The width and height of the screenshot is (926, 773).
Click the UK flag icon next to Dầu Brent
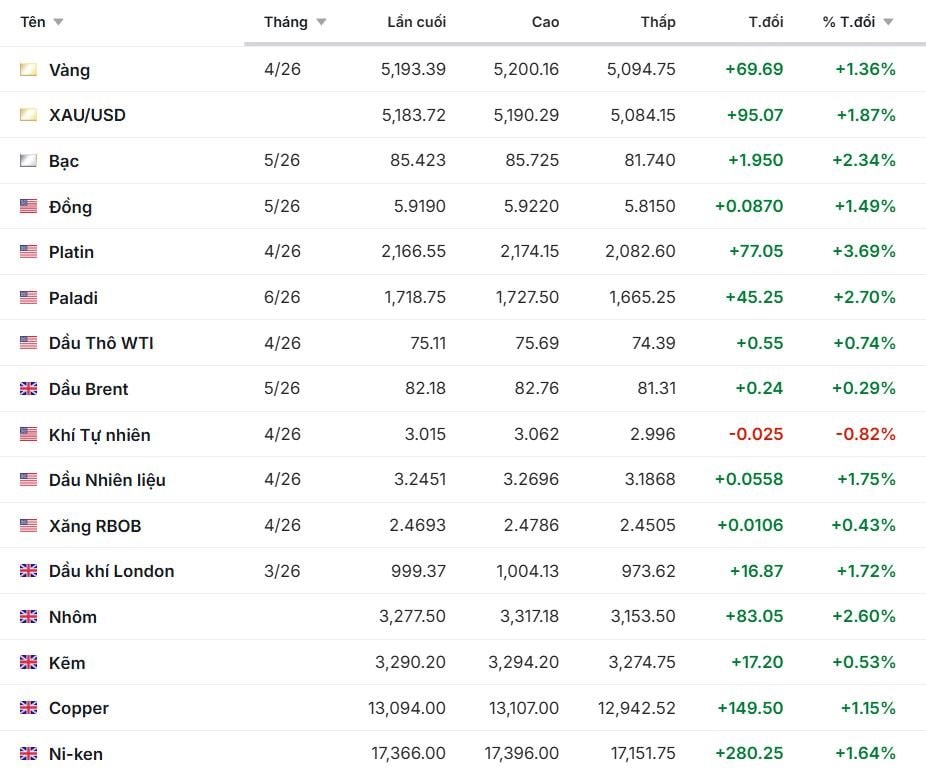pos(28,389)
